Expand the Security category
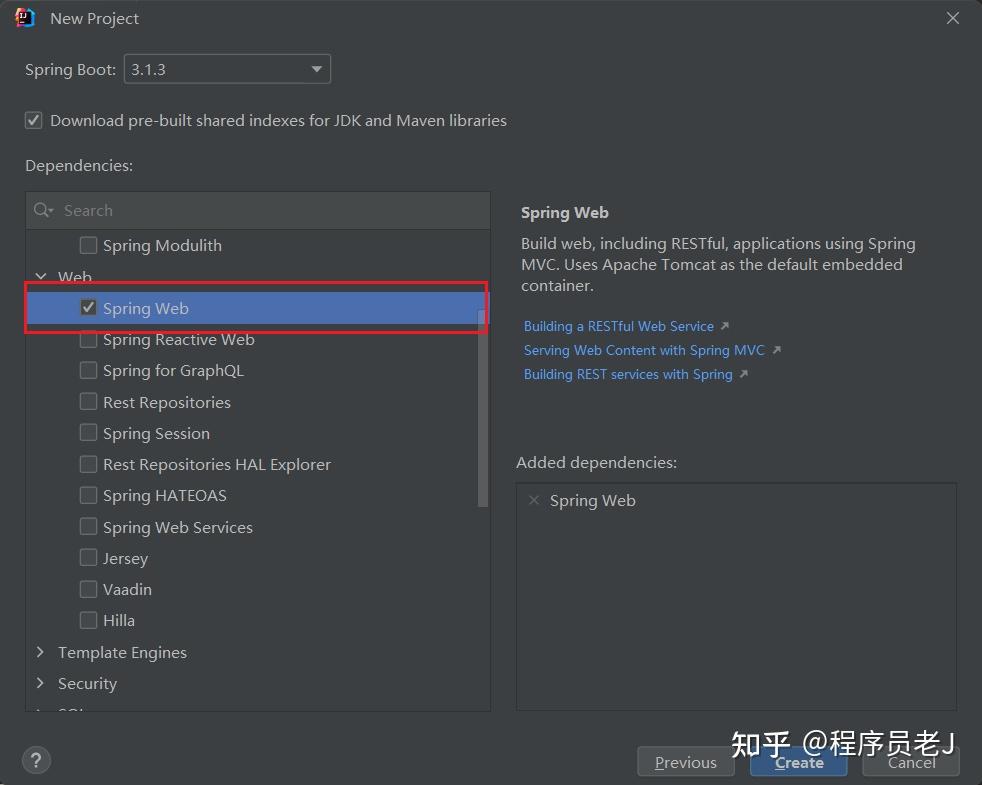The image size is (982, 785). pyautogui.click(x=40, y=683)
